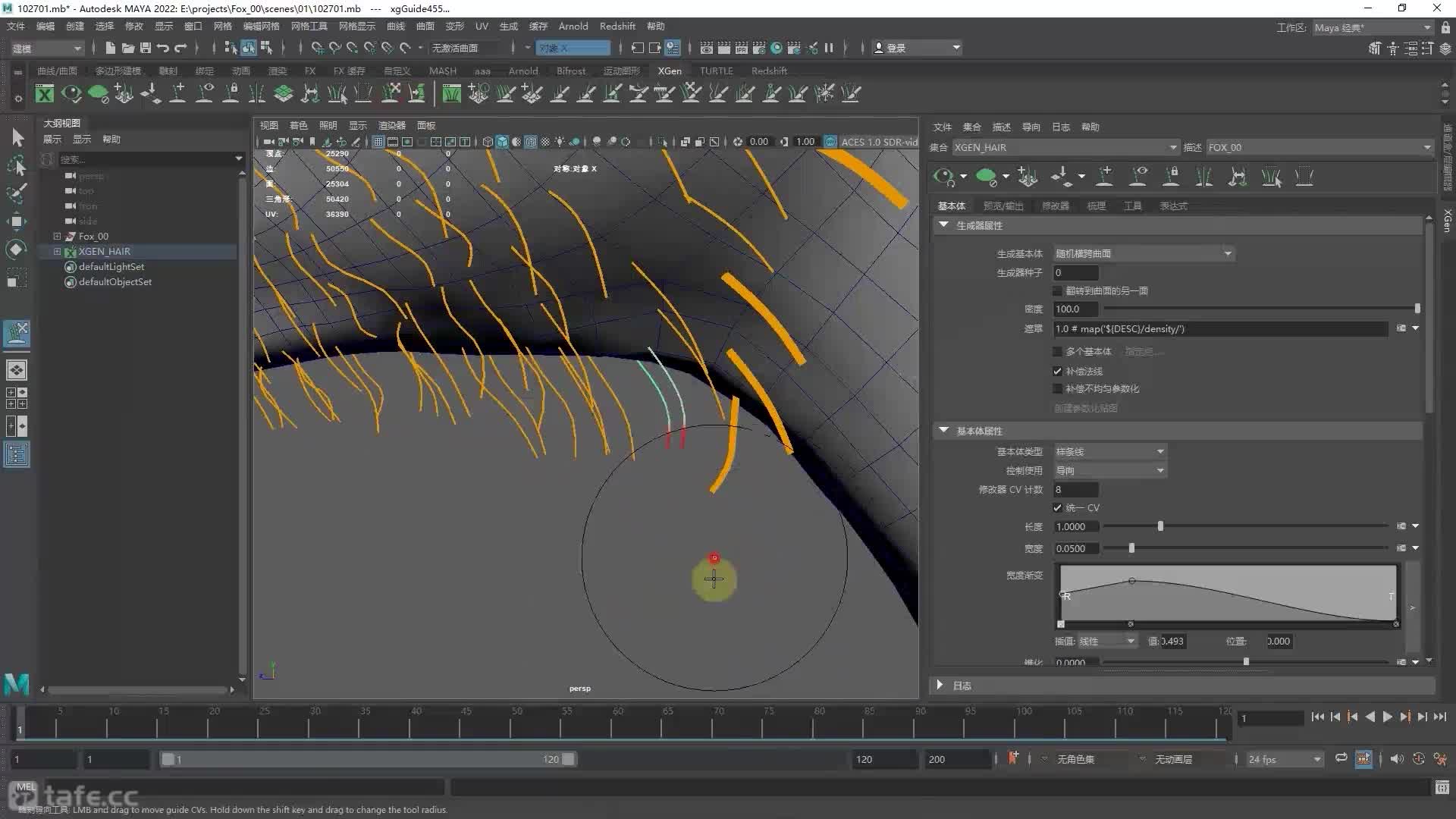The height and width of the screenshot is (819, 1456).
Task: Click XGen panel add guides icon
Action: click(x=1028, y=177)
